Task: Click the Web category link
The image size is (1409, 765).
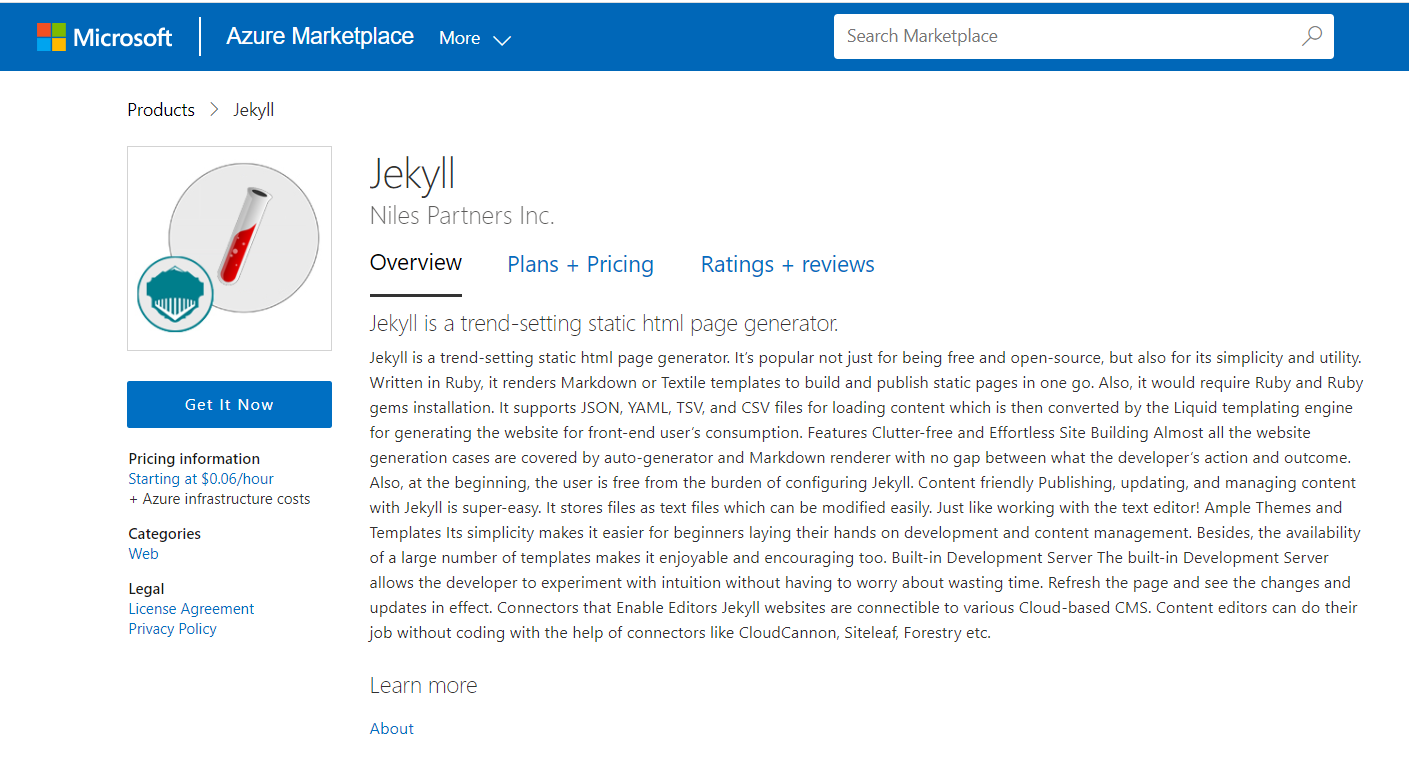Action: tap(143, 553)
